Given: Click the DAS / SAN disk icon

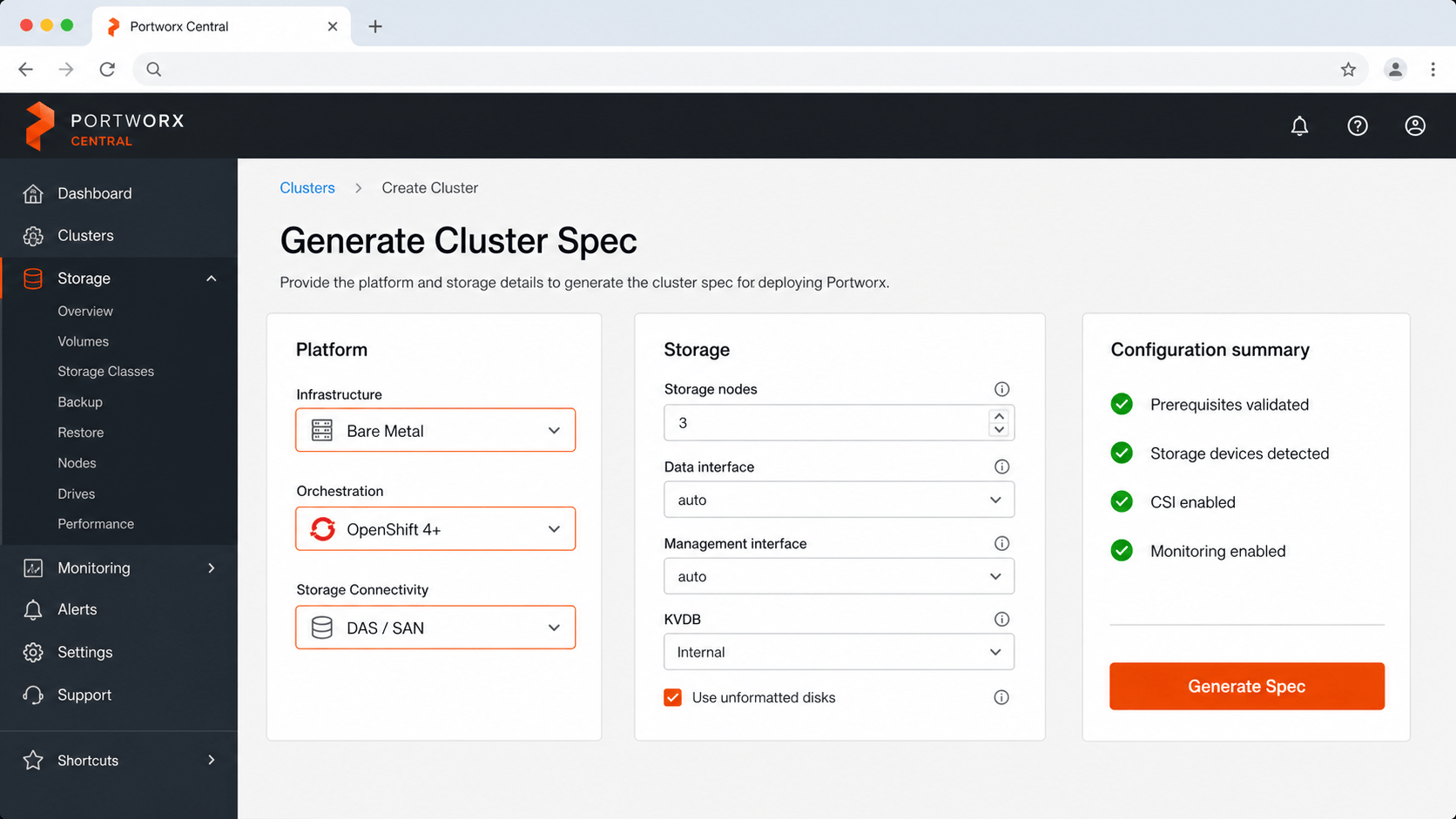Looking at the screenshot, I should 322,628.
